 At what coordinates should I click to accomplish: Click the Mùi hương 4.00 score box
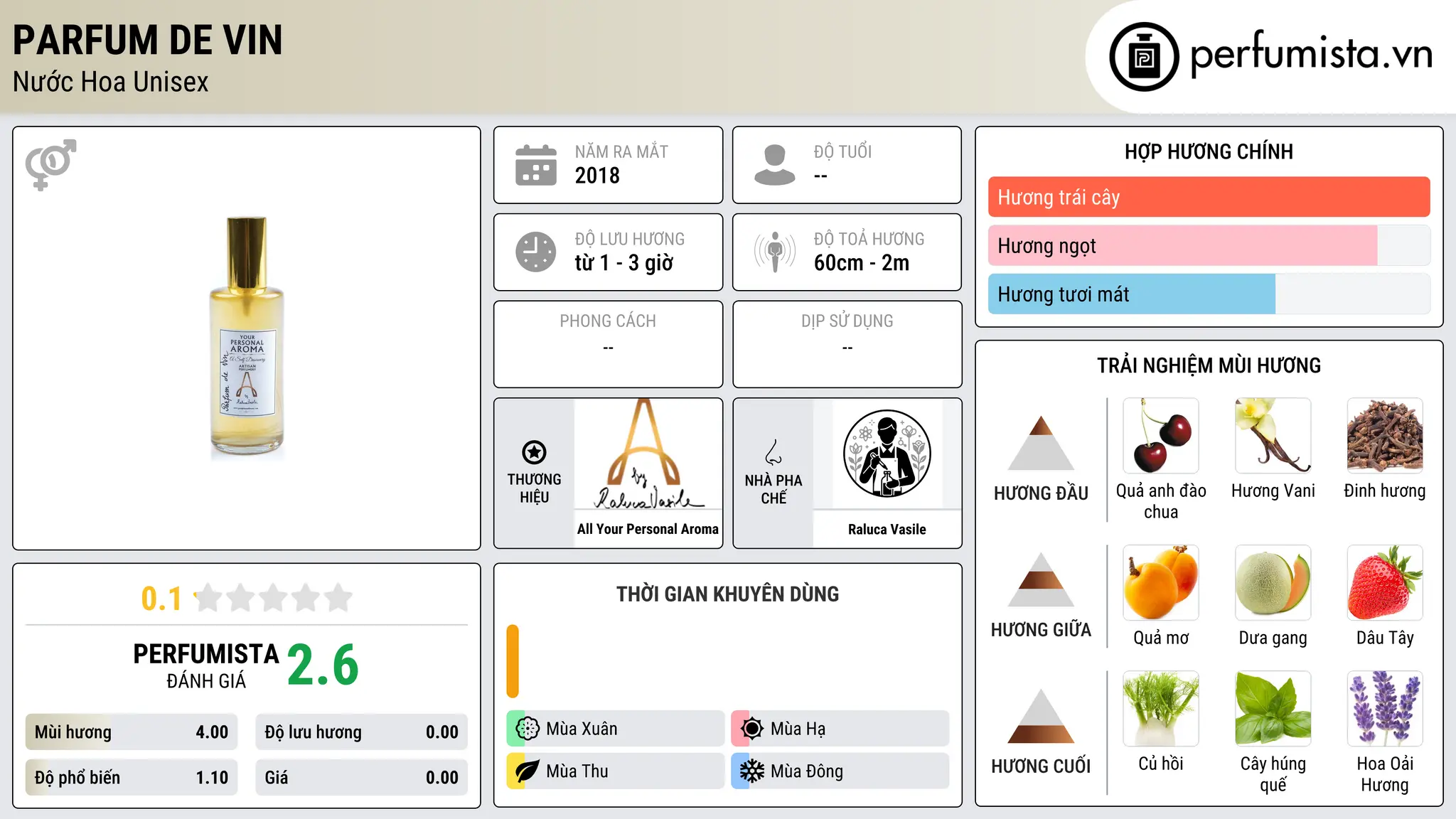[x=132, y=732]
